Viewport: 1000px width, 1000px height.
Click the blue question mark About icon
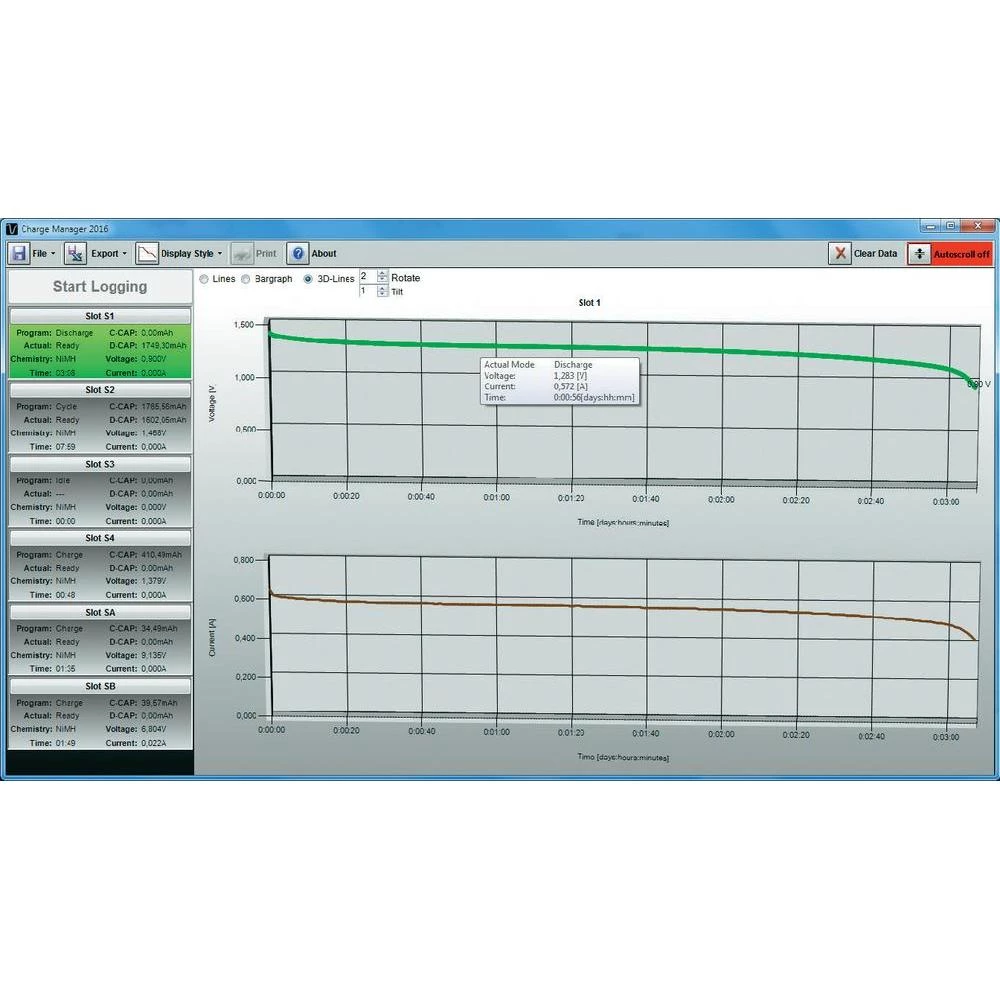pos(297,254)
